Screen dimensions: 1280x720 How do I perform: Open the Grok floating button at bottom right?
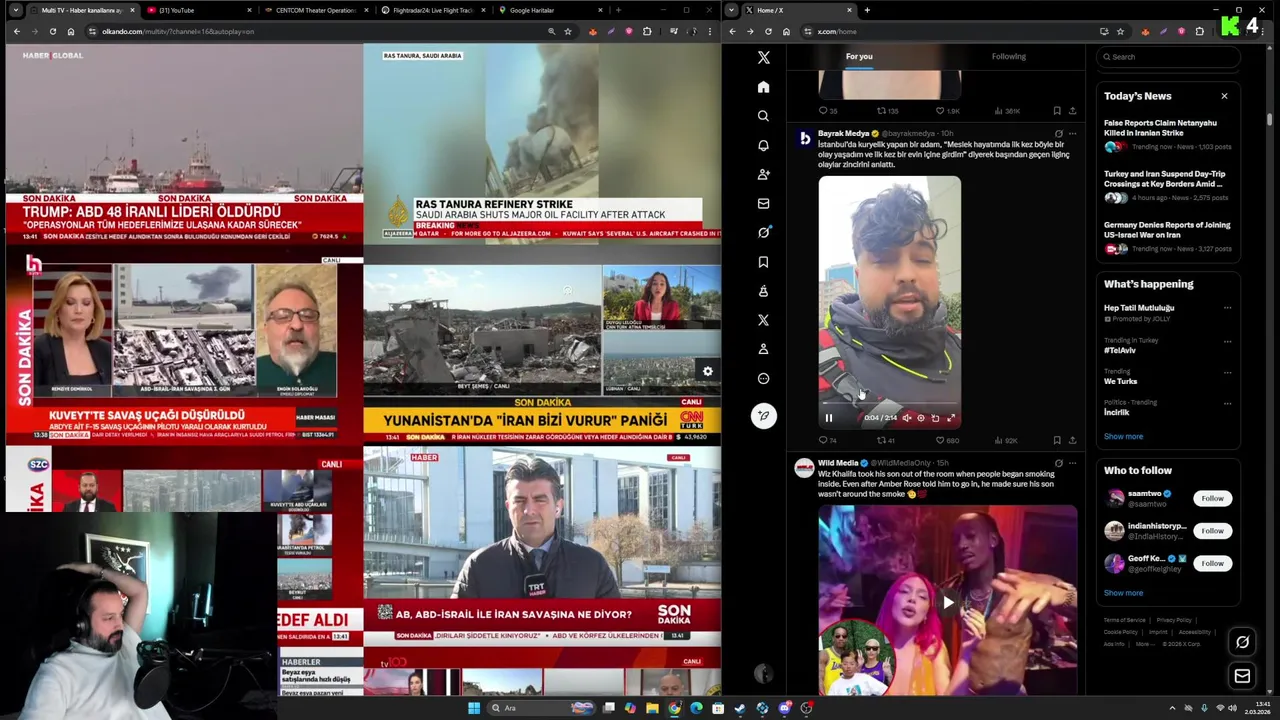coord(1242,642)
